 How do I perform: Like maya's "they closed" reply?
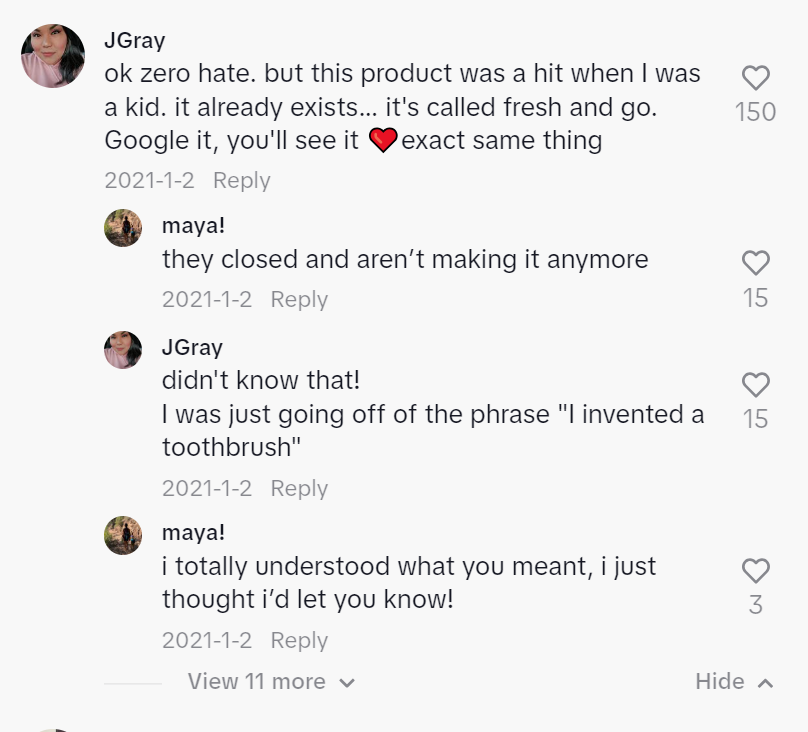(x=755, y=263)
